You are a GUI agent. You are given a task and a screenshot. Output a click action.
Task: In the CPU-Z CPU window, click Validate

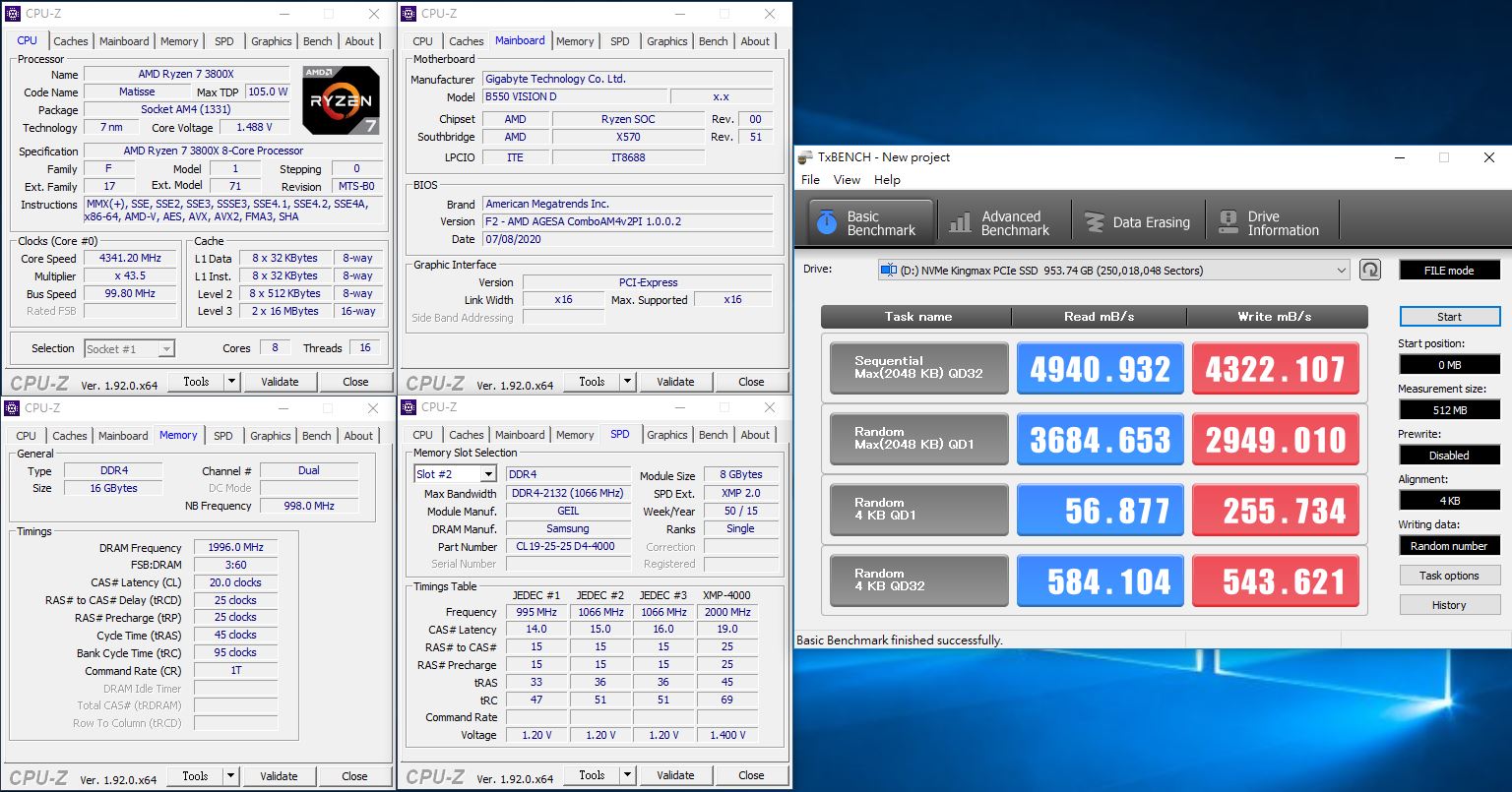pyautogui.click(x=280, y=382)
